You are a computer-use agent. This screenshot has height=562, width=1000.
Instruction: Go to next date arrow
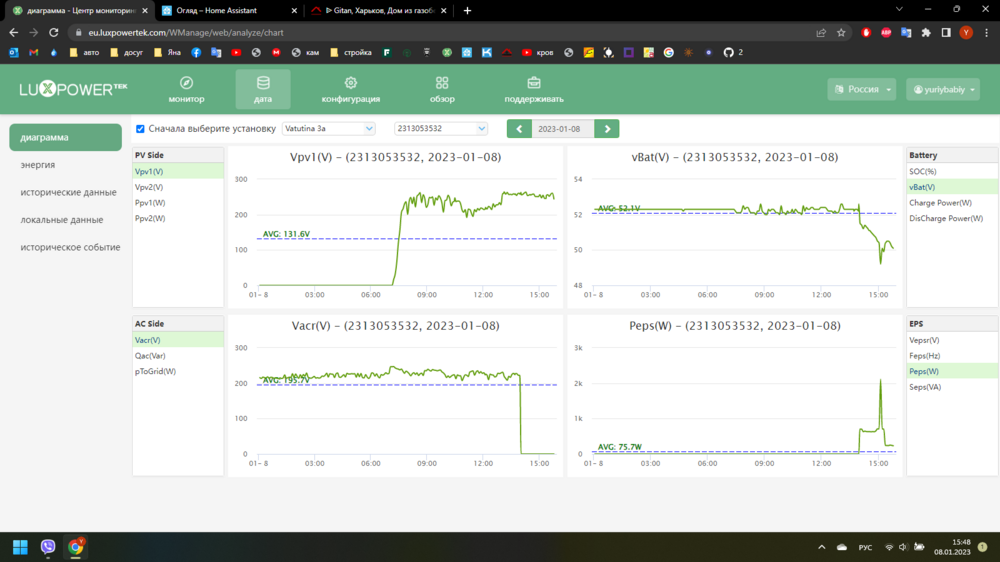(x=606, y=129)
